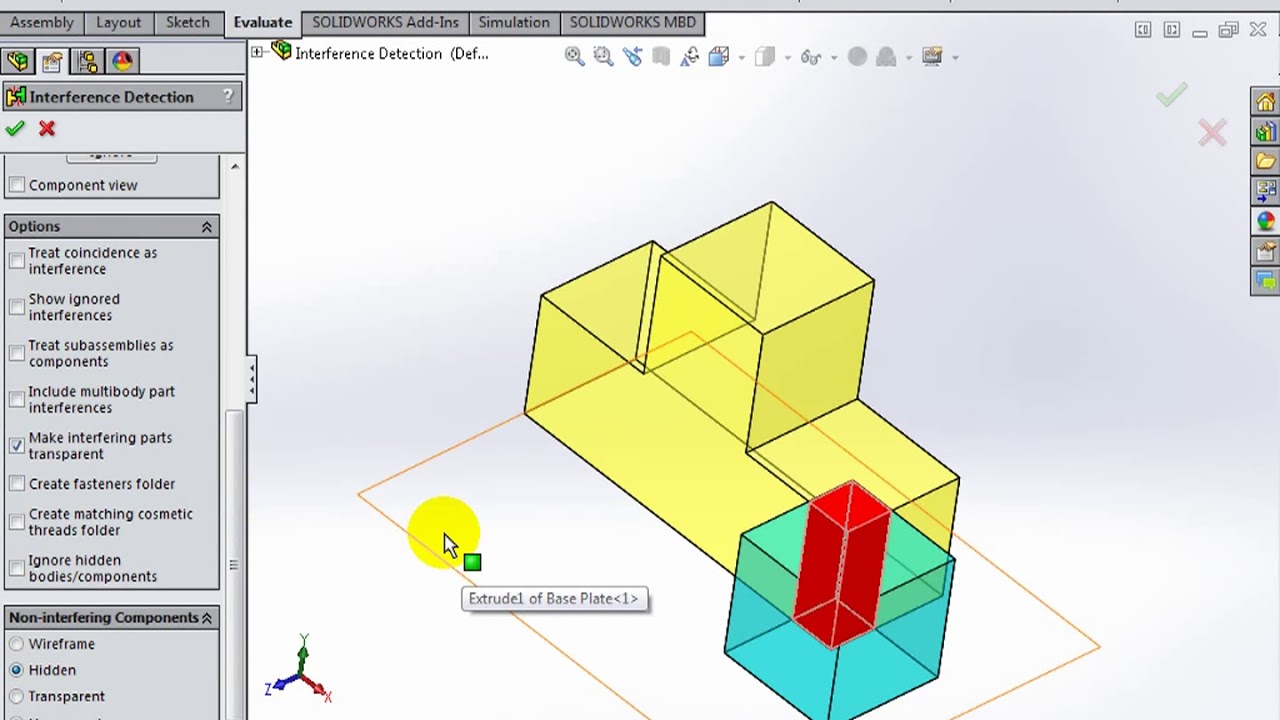Screen dimensions: 1280x720
Task: Check Create fasteners folder
Action: (17, 484)
